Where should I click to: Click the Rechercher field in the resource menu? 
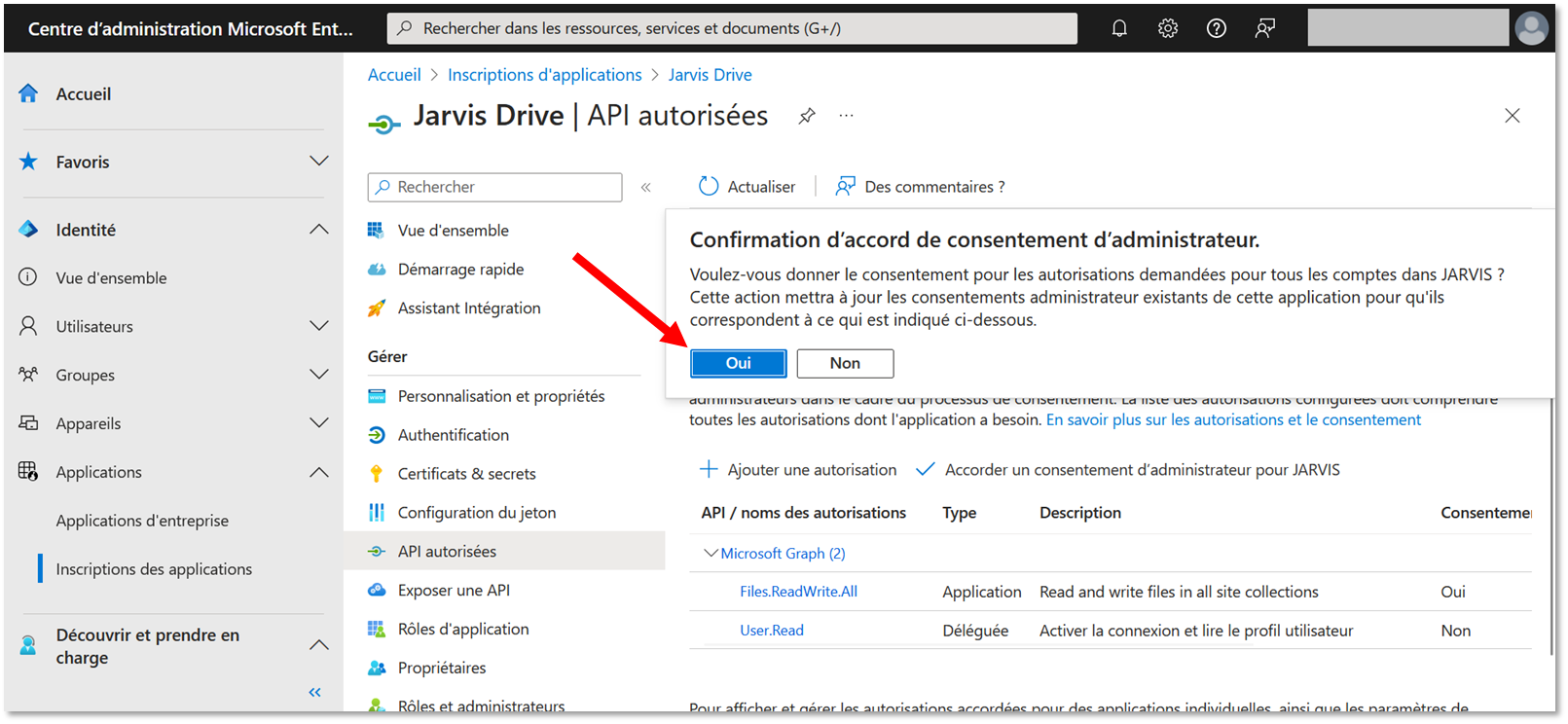coord(494,187)
